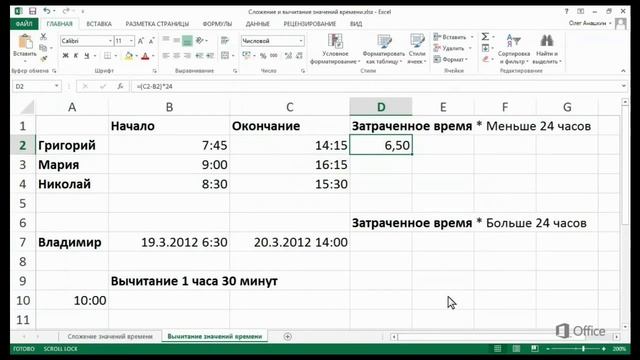
Task: Click the Cut scissors icon
Action: point(43,37)
